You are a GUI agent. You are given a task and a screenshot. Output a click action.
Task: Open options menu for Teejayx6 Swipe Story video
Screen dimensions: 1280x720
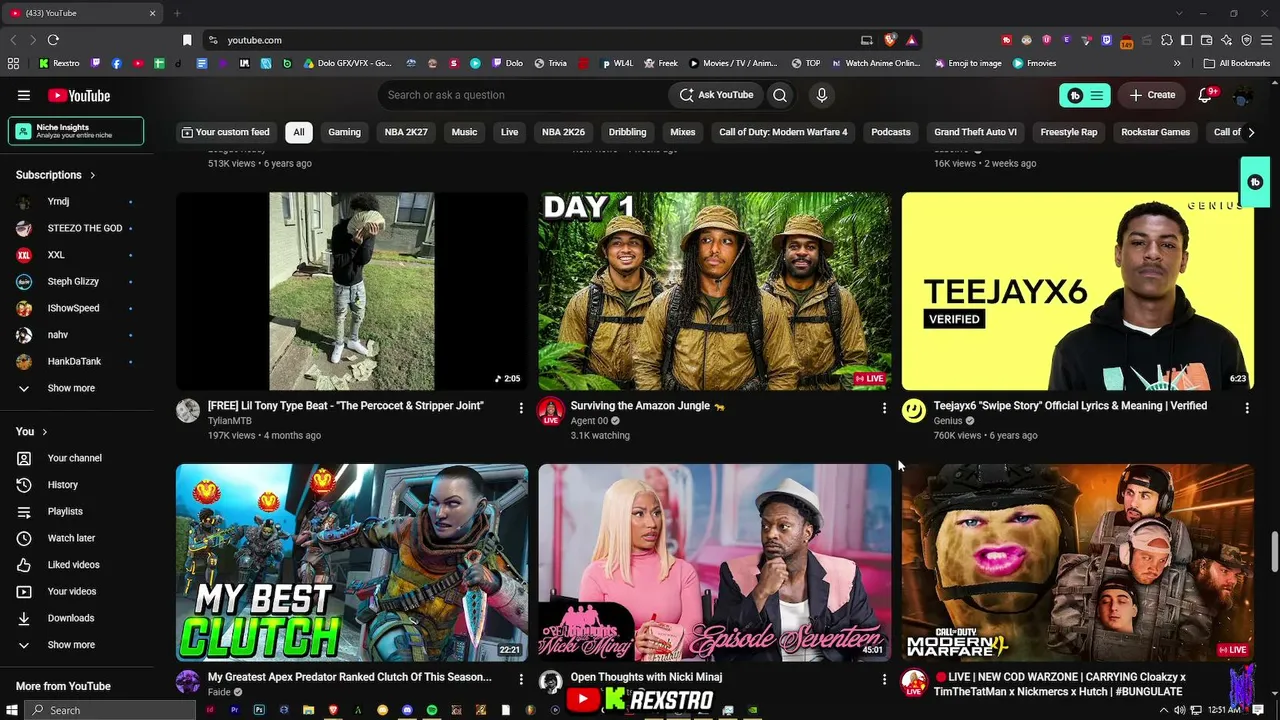pos(1247,408)
